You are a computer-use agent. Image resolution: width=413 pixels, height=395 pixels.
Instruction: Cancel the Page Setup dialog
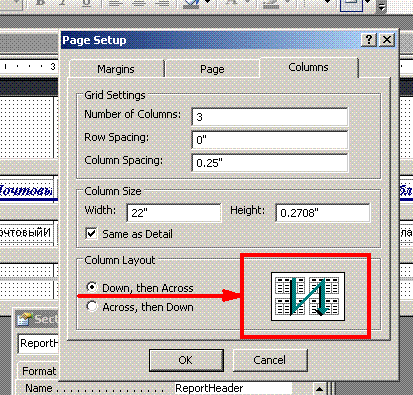click(270, 360)
